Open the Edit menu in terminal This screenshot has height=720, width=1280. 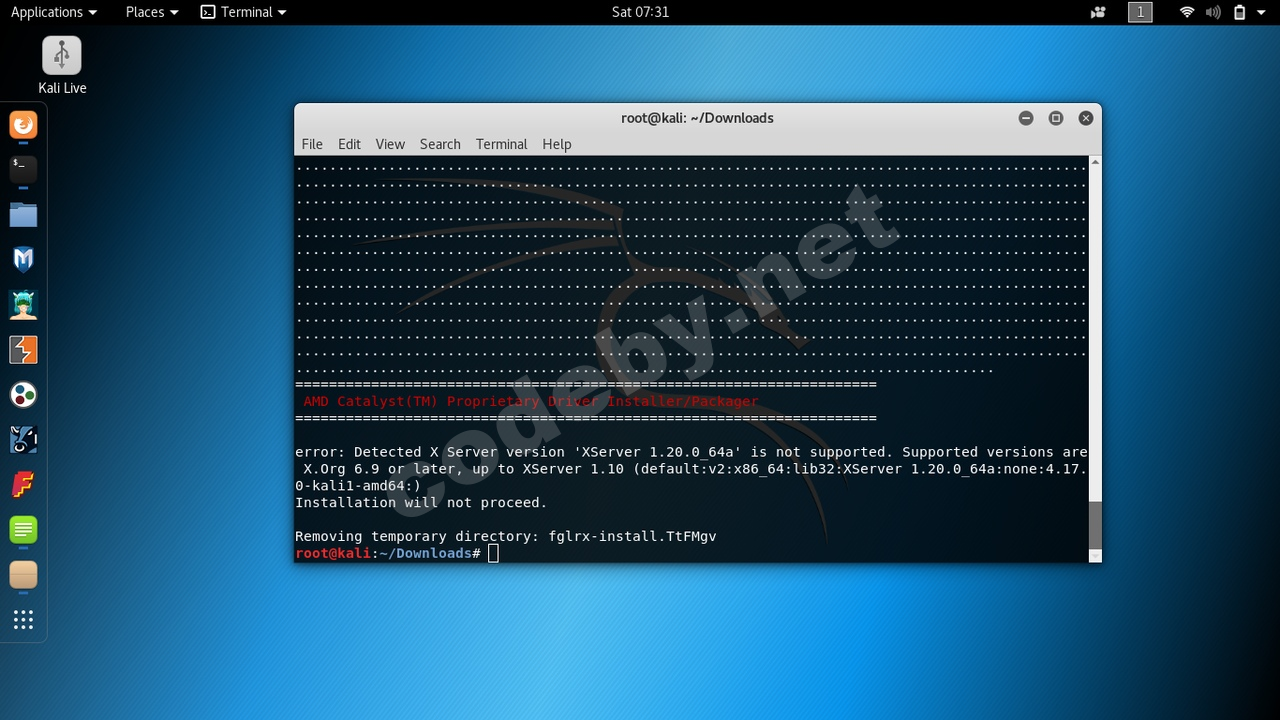349,144
